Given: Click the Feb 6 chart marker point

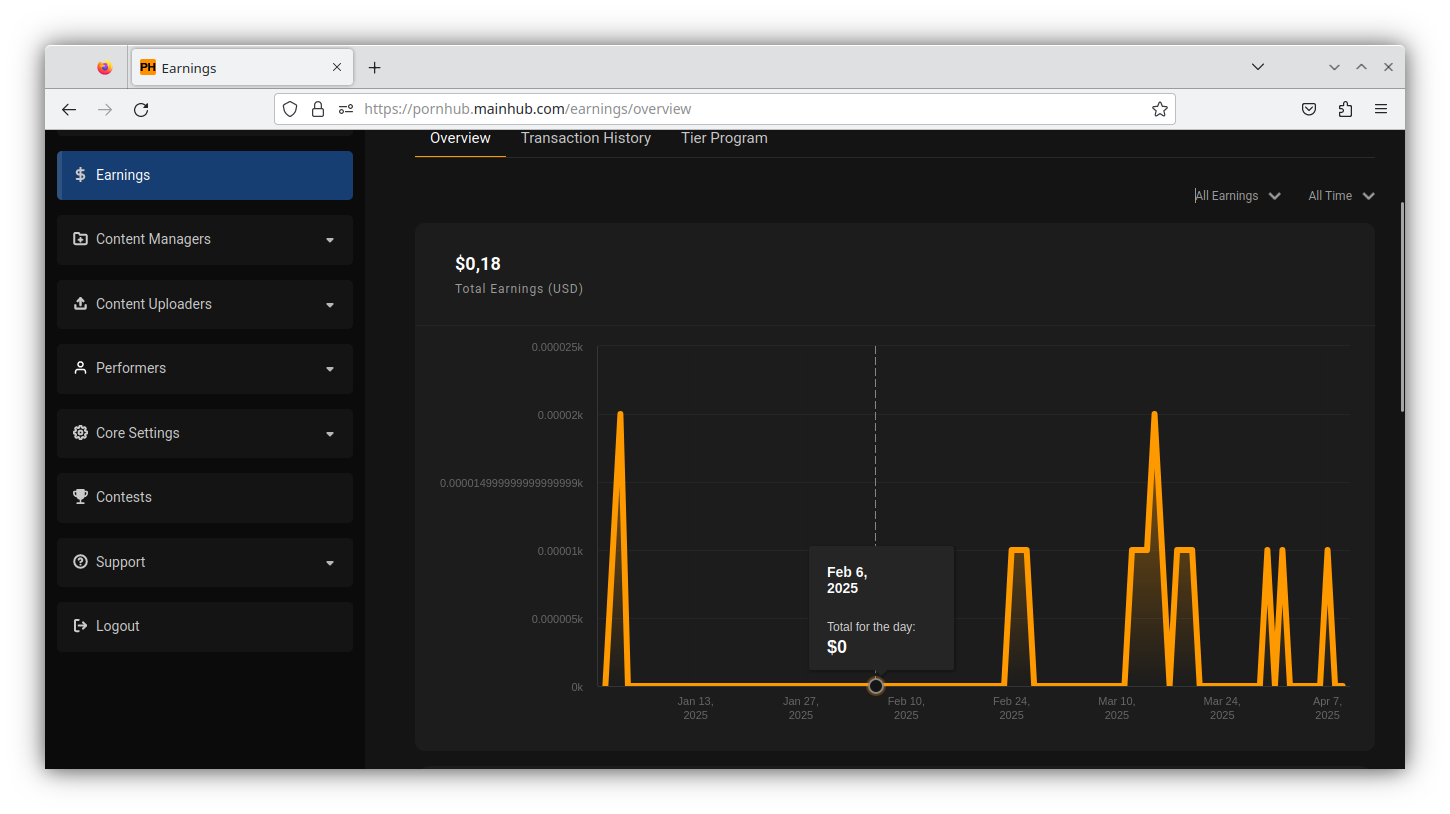Looking at the screenshot, I should click(875, 685).
